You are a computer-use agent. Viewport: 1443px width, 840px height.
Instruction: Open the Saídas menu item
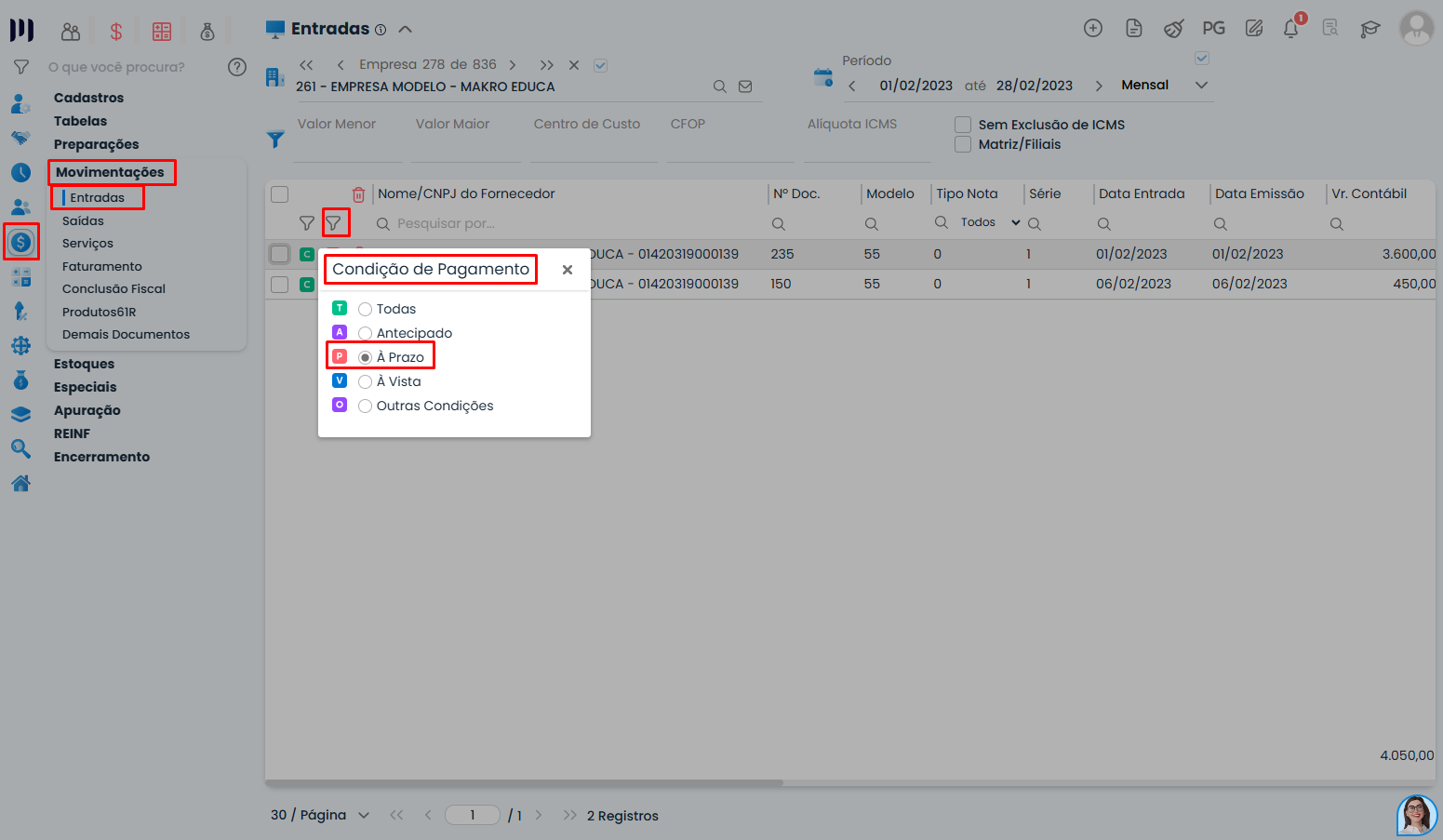point(83,221)
